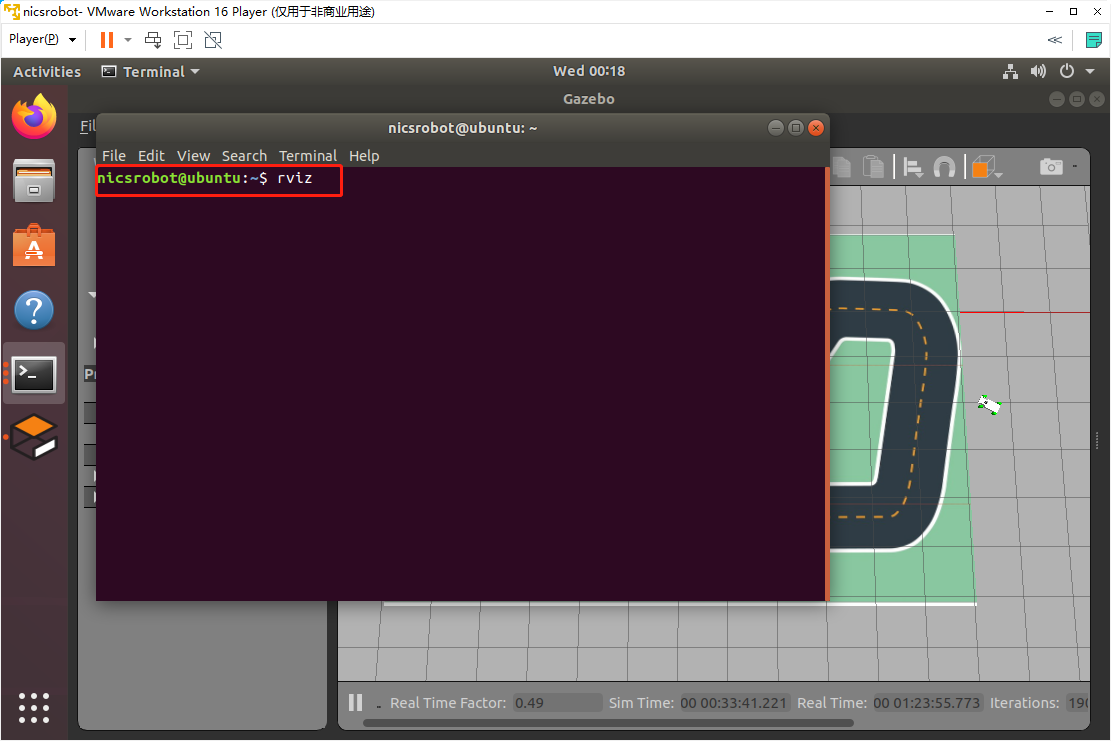Click the Real Time Factor value 0.49
Image resolution: width=1111 pixels, height=741 pixels.
pos(558,703)
